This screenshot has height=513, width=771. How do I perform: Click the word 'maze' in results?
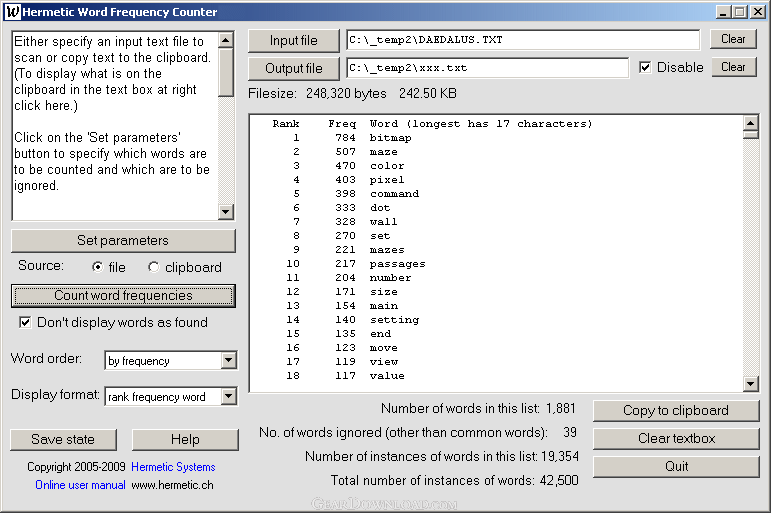tap(384, 152)
